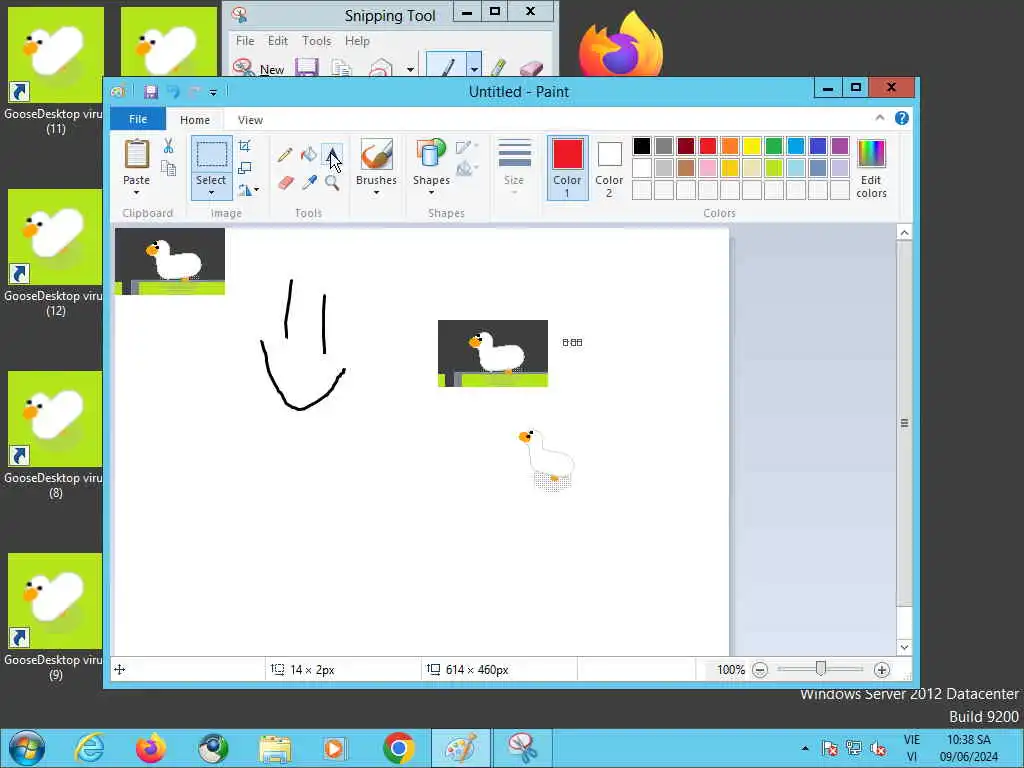Open the Edit menu in Snipping Tool

[x=278, y=41]
